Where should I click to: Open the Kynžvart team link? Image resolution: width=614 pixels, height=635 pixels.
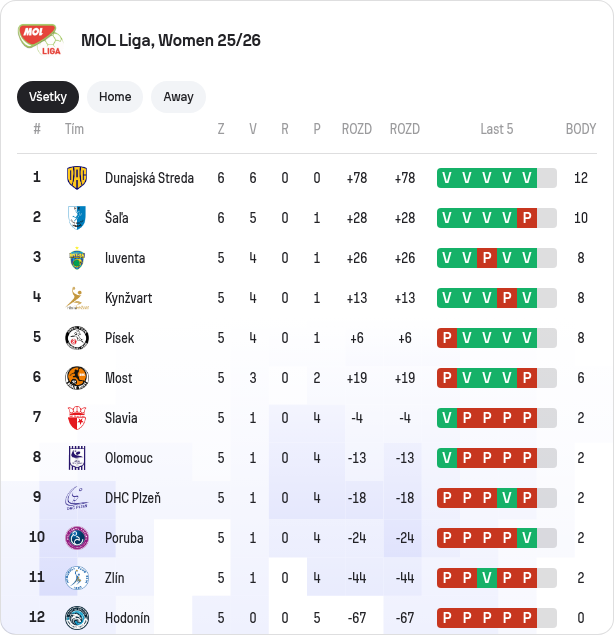click(125, 298)
